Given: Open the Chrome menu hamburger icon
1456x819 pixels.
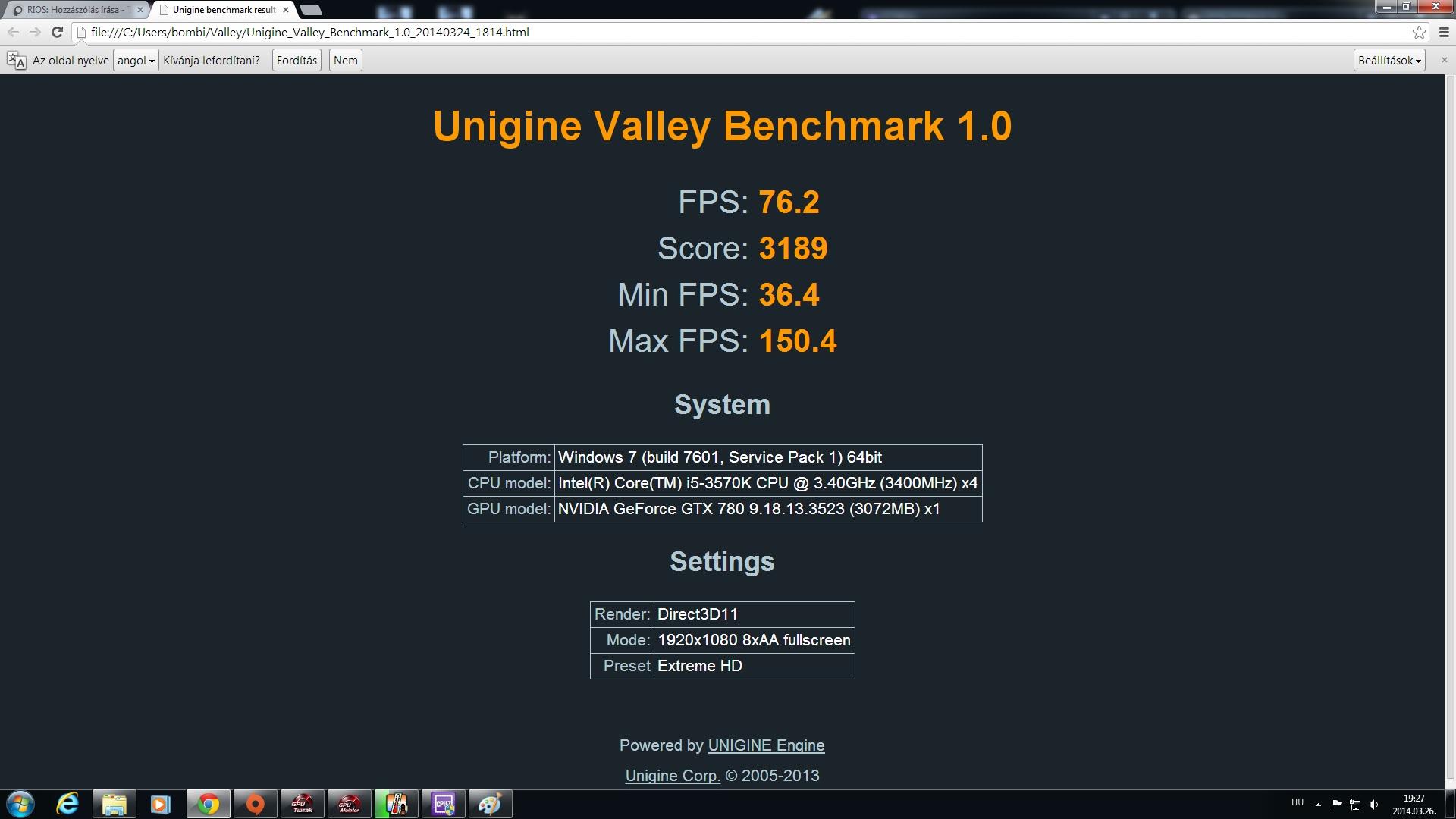Looking at the screenshot, I should (1444, 32).
